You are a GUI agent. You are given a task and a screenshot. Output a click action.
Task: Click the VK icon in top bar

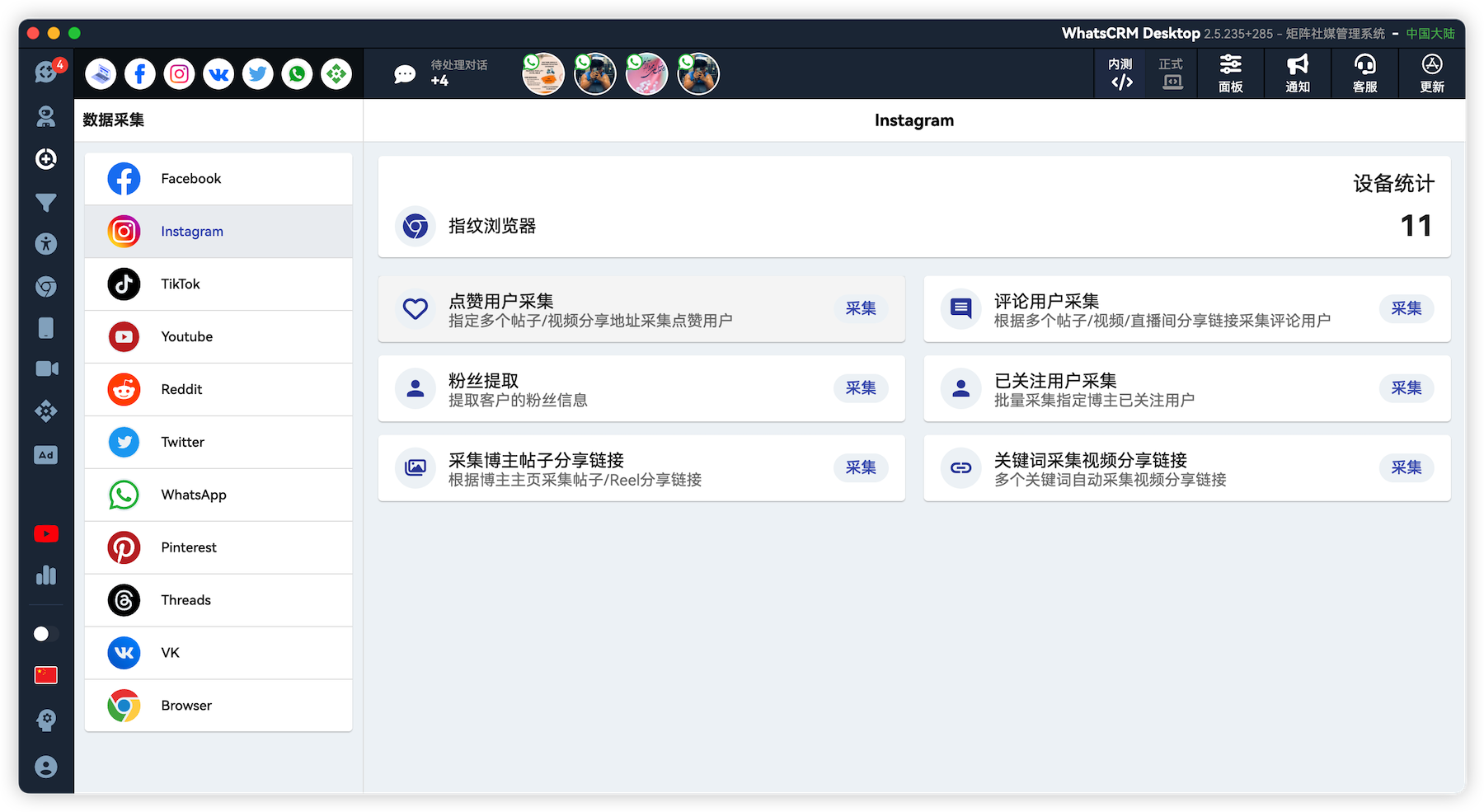point(218,74)
